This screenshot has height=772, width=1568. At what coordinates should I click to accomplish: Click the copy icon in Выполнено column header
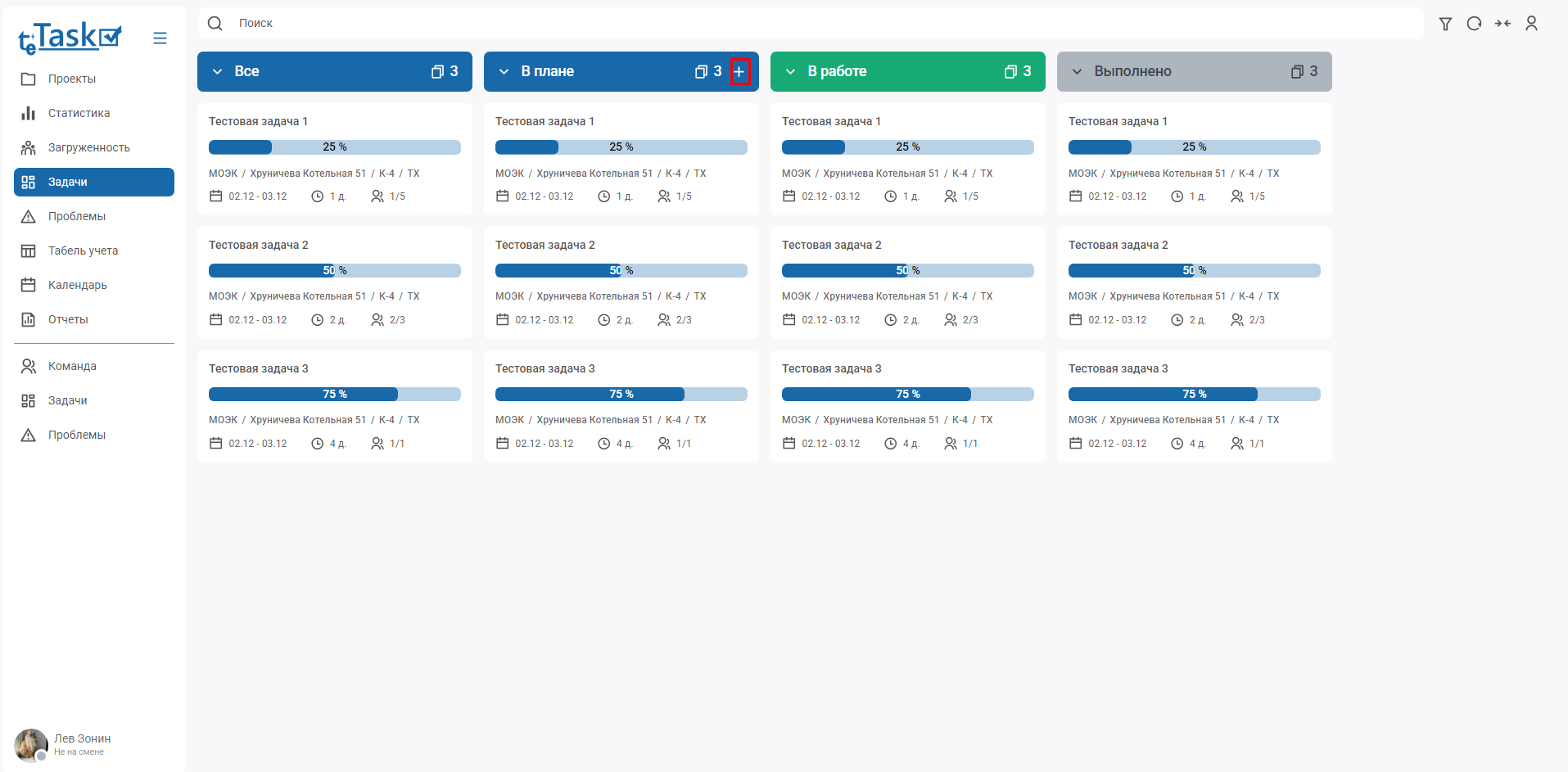click(1297, 72)
